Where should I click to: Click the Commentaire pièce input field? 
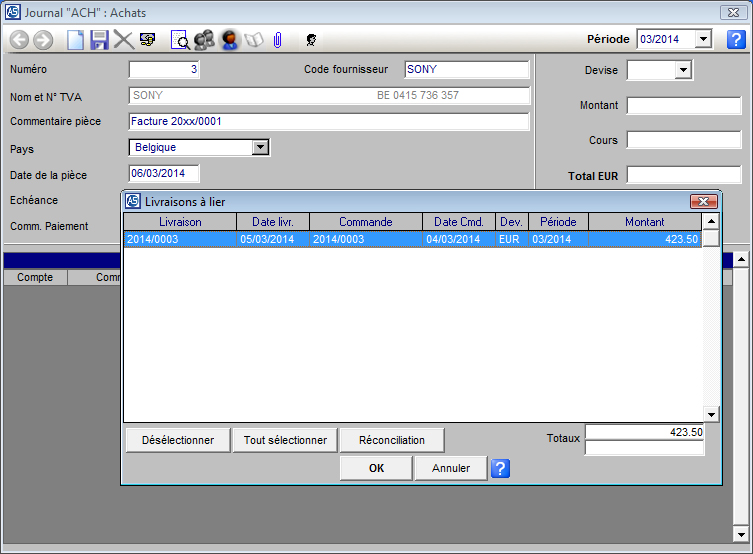(328, 122)
